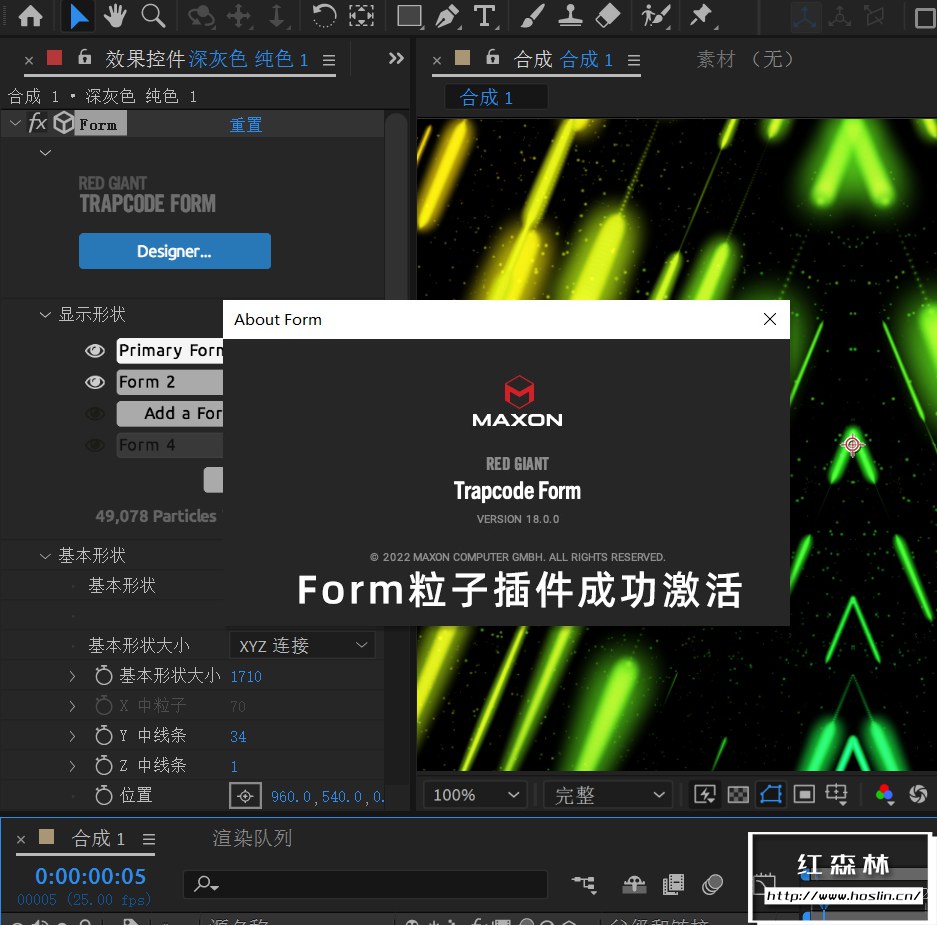Image resolution: width=937 pixels, height=925 pixels.
Task: Select the Pen tool
Action: (447, 16)
